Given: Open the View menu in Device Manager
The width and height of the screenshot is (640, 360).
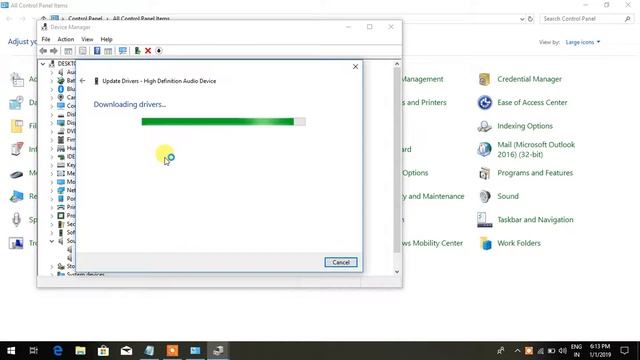Looking at the screenshot, I should coord(87,39).
